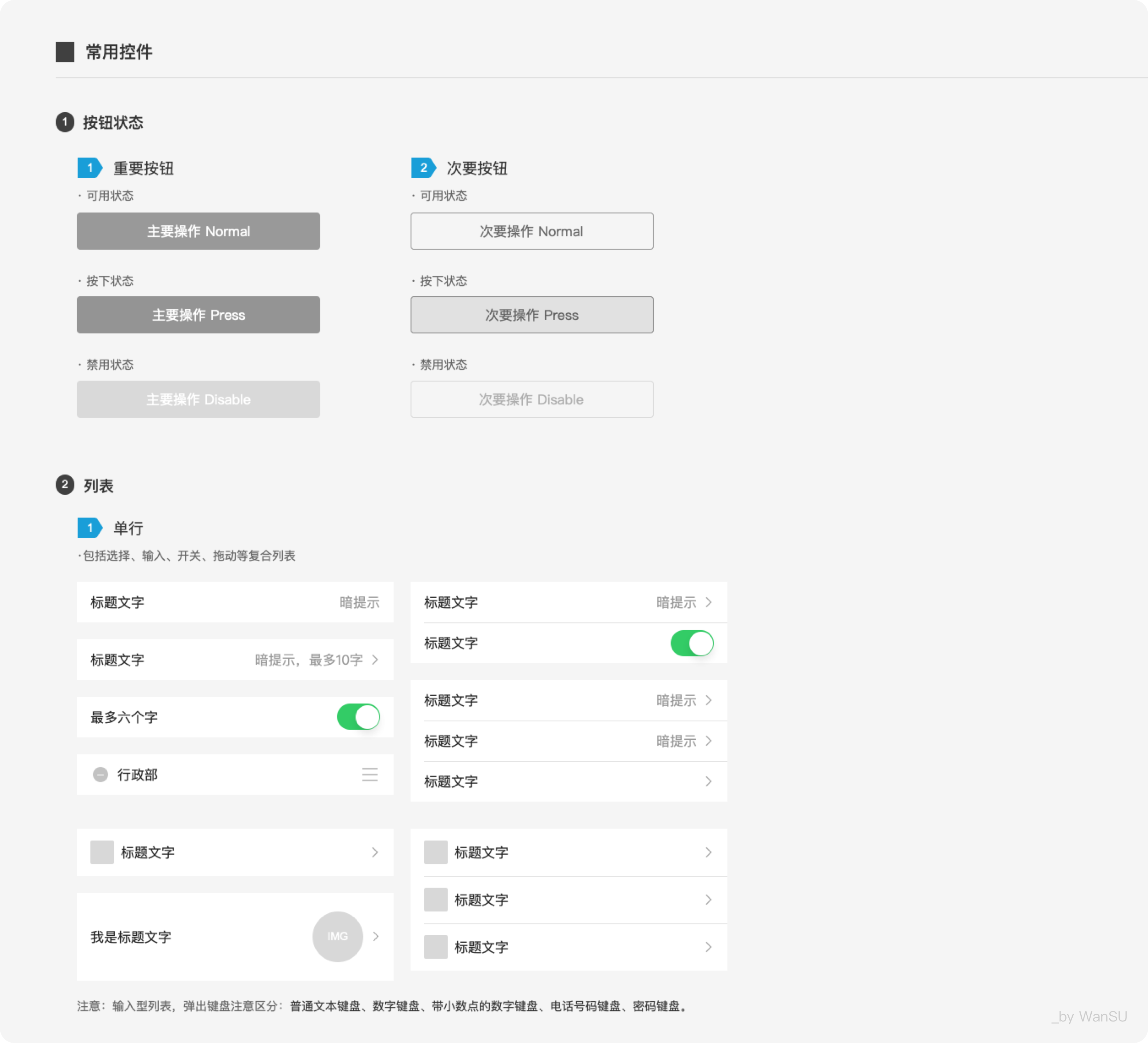Toggle the 最多六个字 switch off
This screenshot has width=1148, height=1043.
click(358, 717)
